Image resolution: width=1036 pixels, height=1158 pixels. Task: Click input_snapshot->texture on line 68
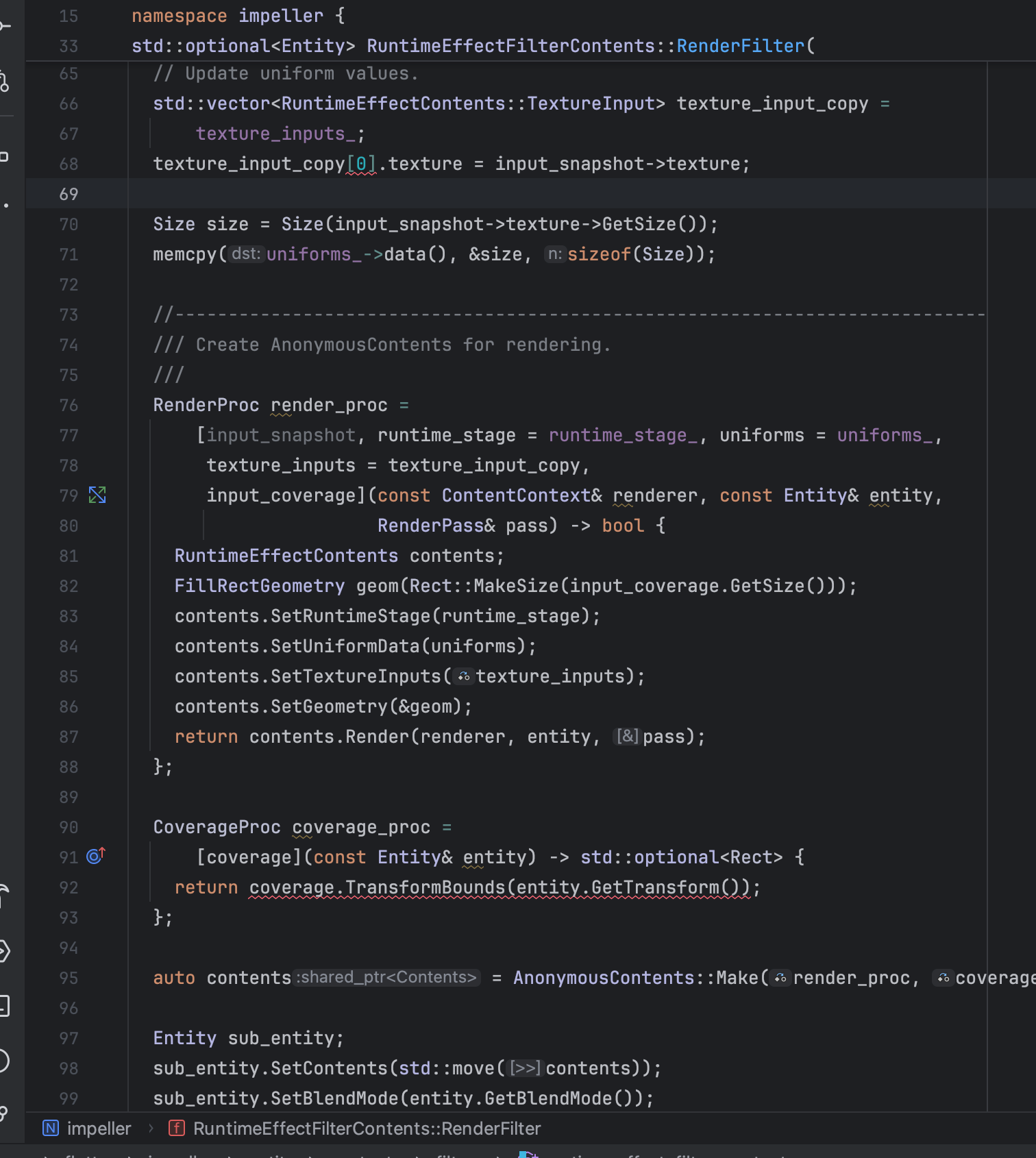(x=617, y=164)
